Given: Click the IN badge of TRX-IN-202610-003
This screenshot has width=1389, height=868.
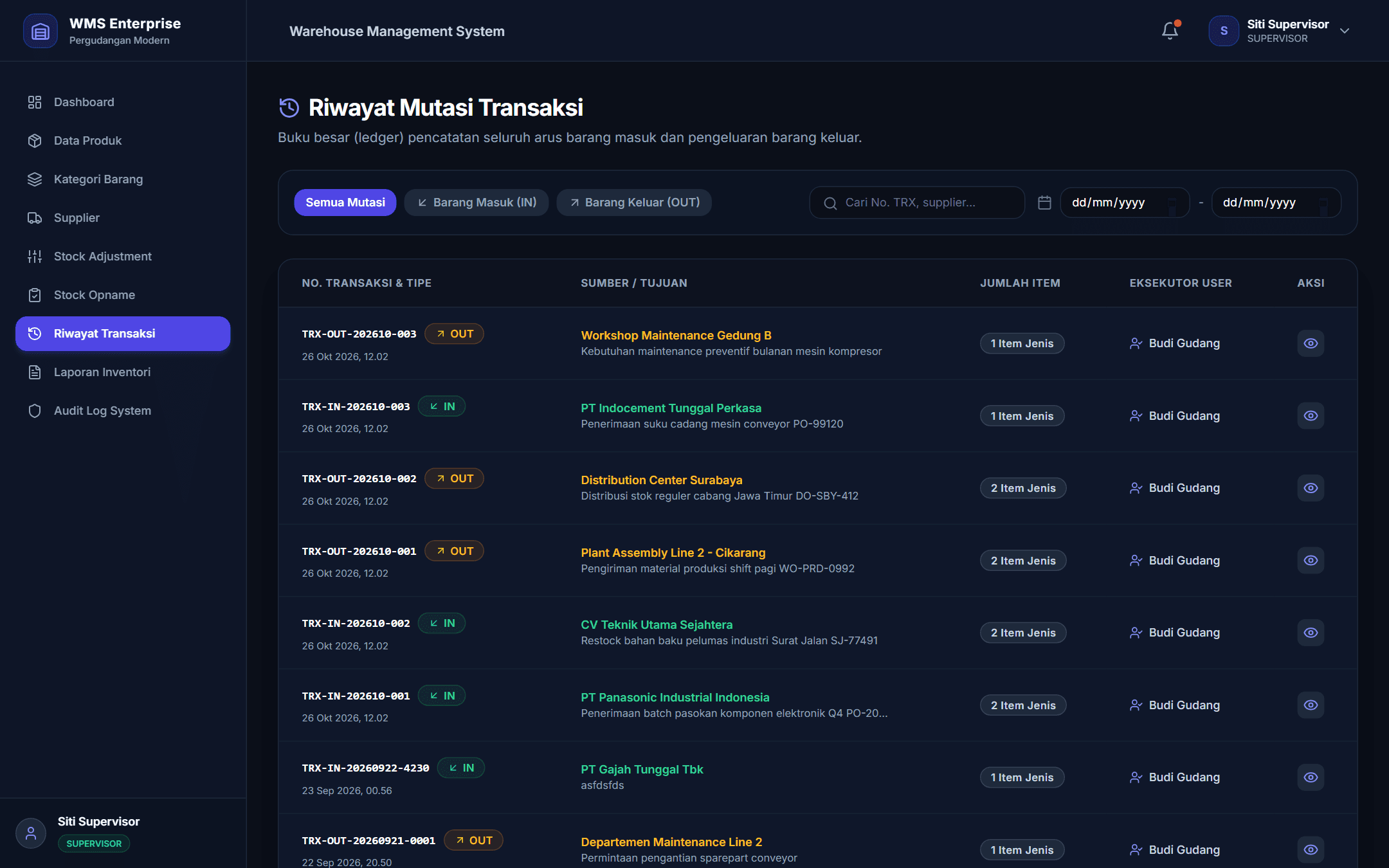Looking at the screenshot, I should 442,406.
